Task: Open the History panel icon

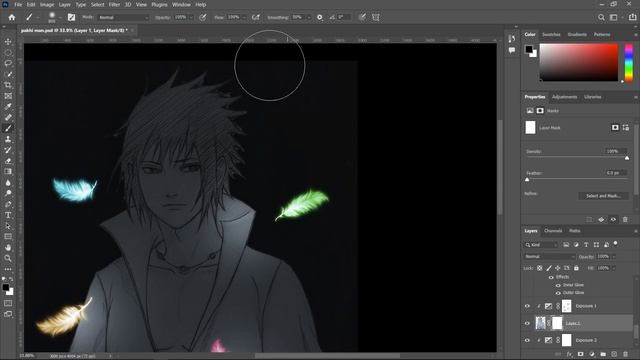Action: coord(512,38)
